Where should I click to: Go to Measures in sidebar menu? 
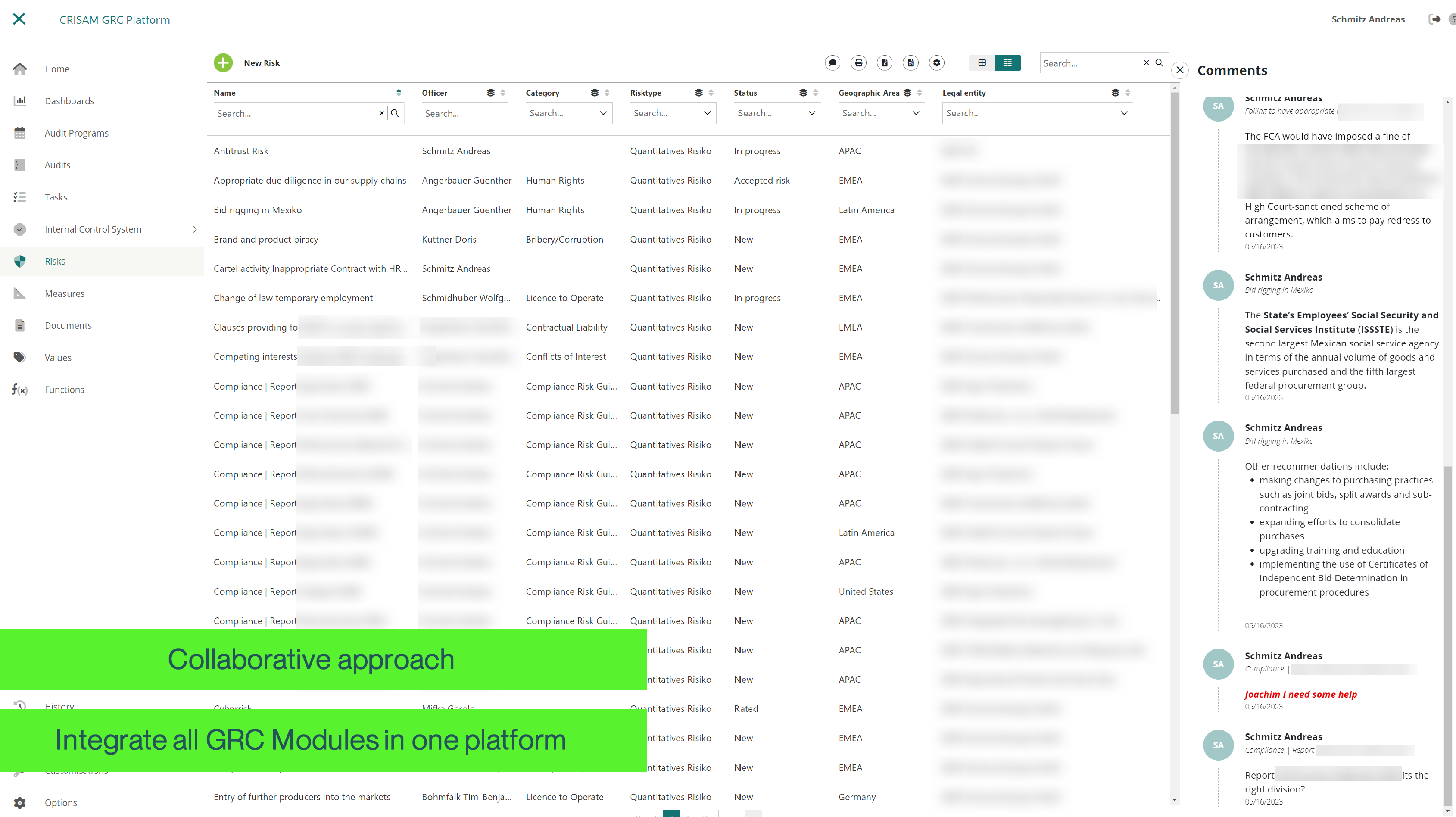tap(65, 293)
